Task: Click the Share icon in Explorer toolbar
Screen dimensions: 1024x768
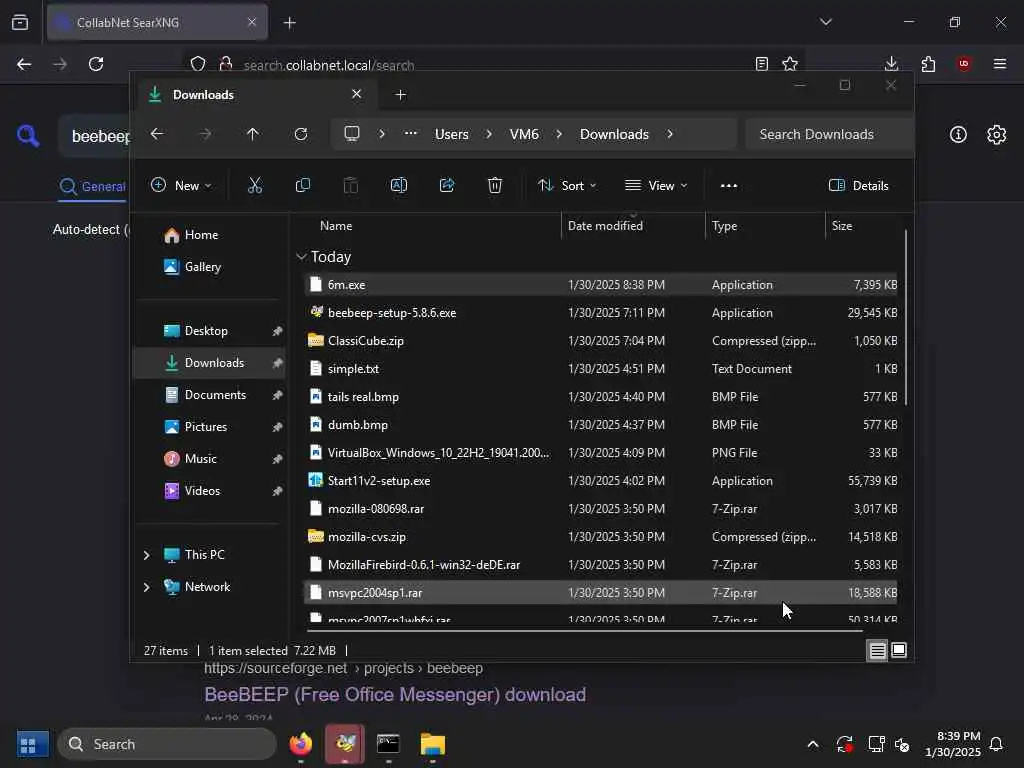Action: 447,185
